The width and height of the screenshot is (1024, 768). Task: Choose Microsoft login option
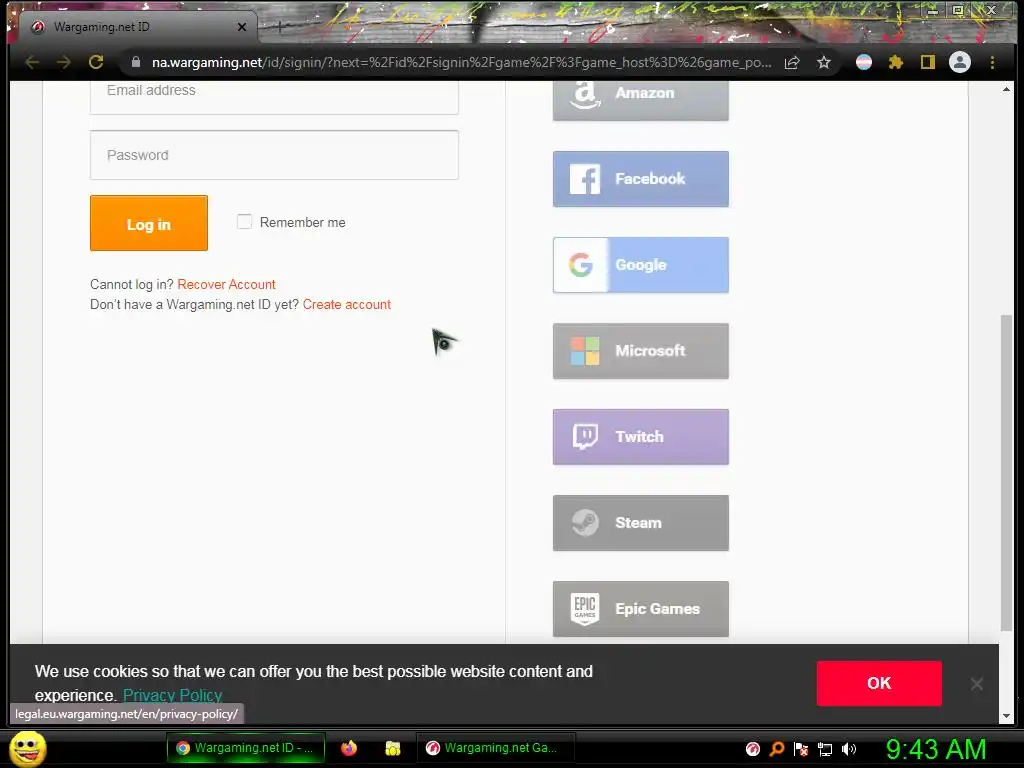point(641,351)
